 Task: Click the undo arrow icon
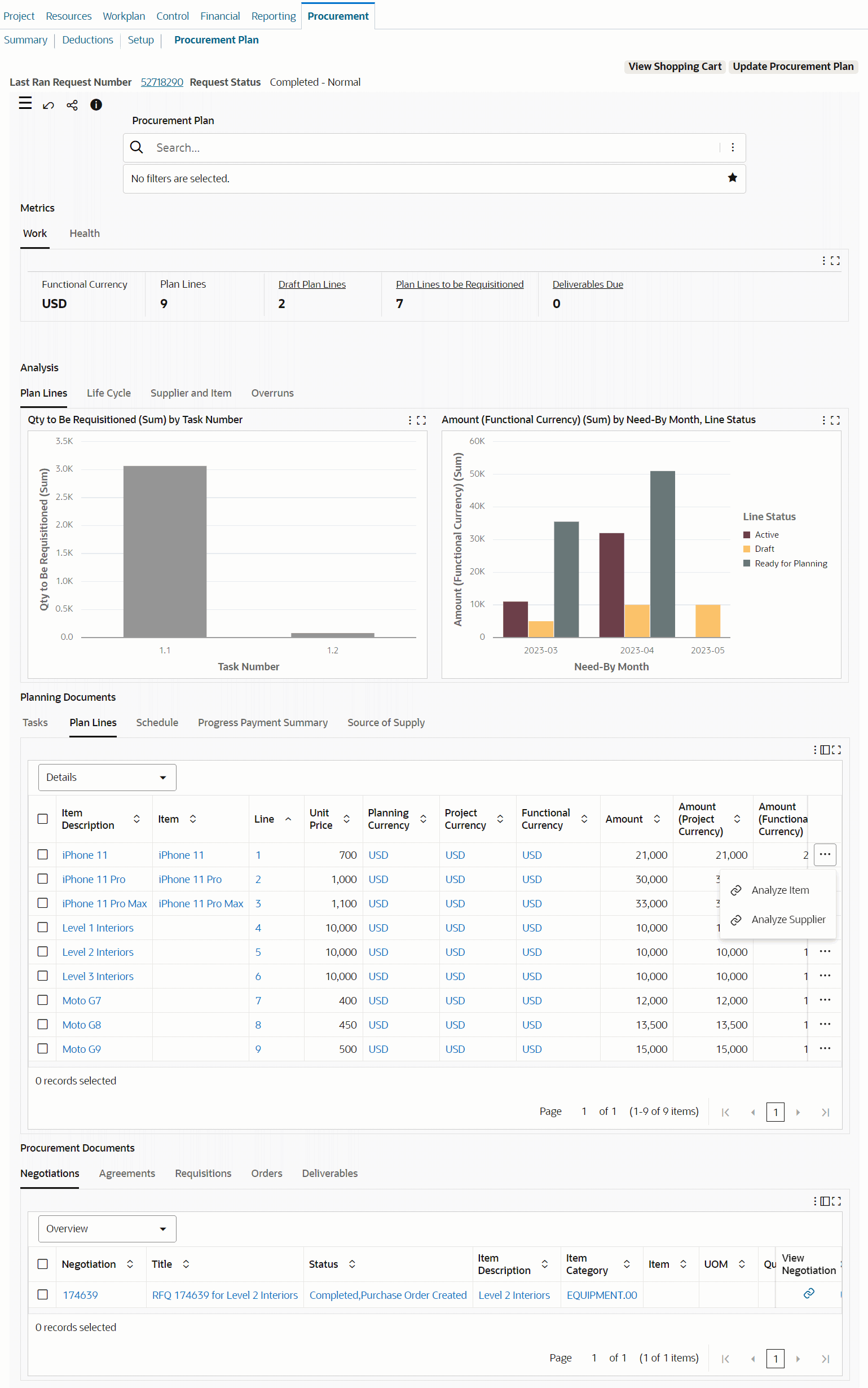coord(49,105)
